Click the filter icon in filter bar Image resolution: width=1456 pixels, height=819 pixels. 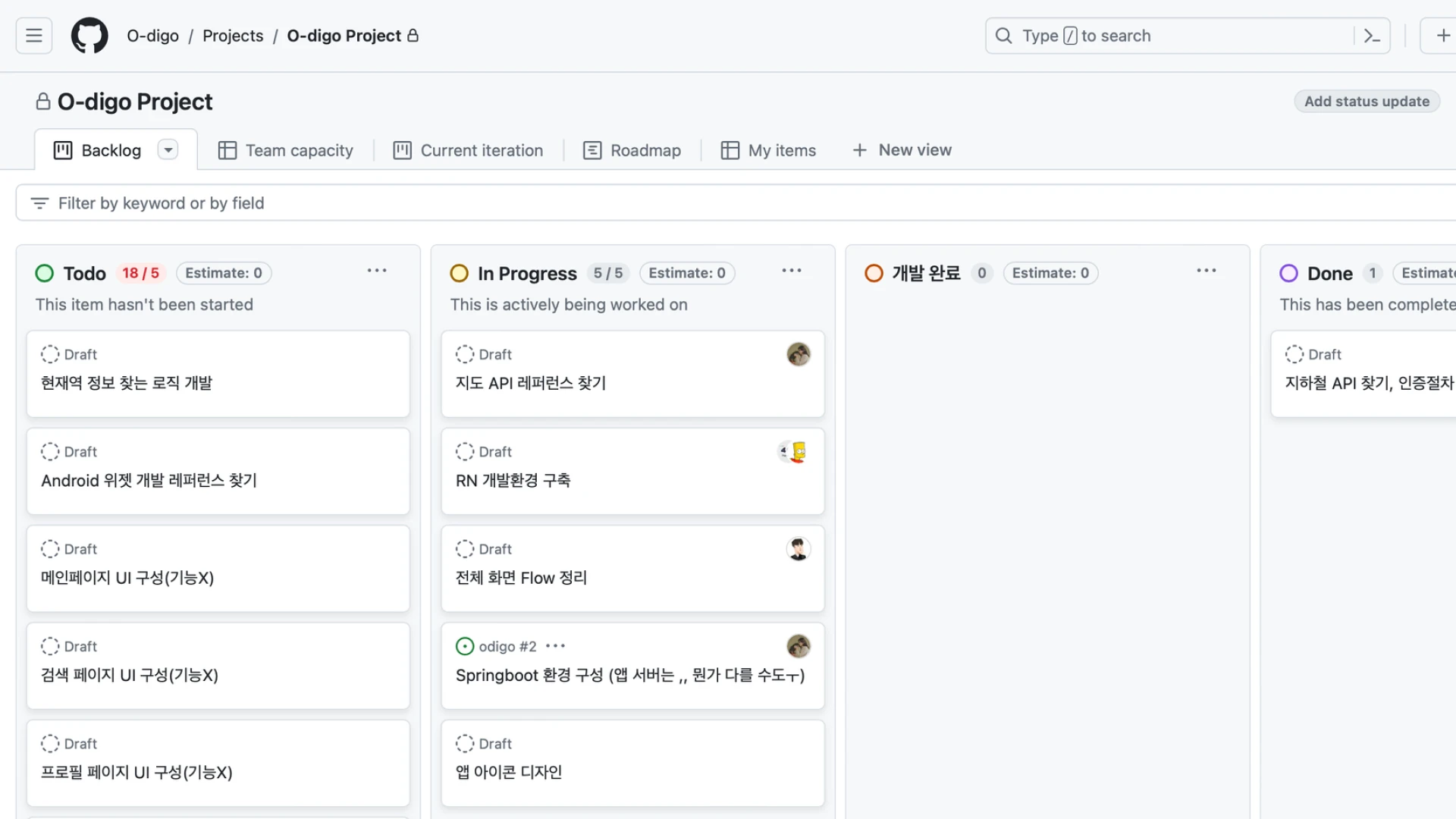coord(39,203)
